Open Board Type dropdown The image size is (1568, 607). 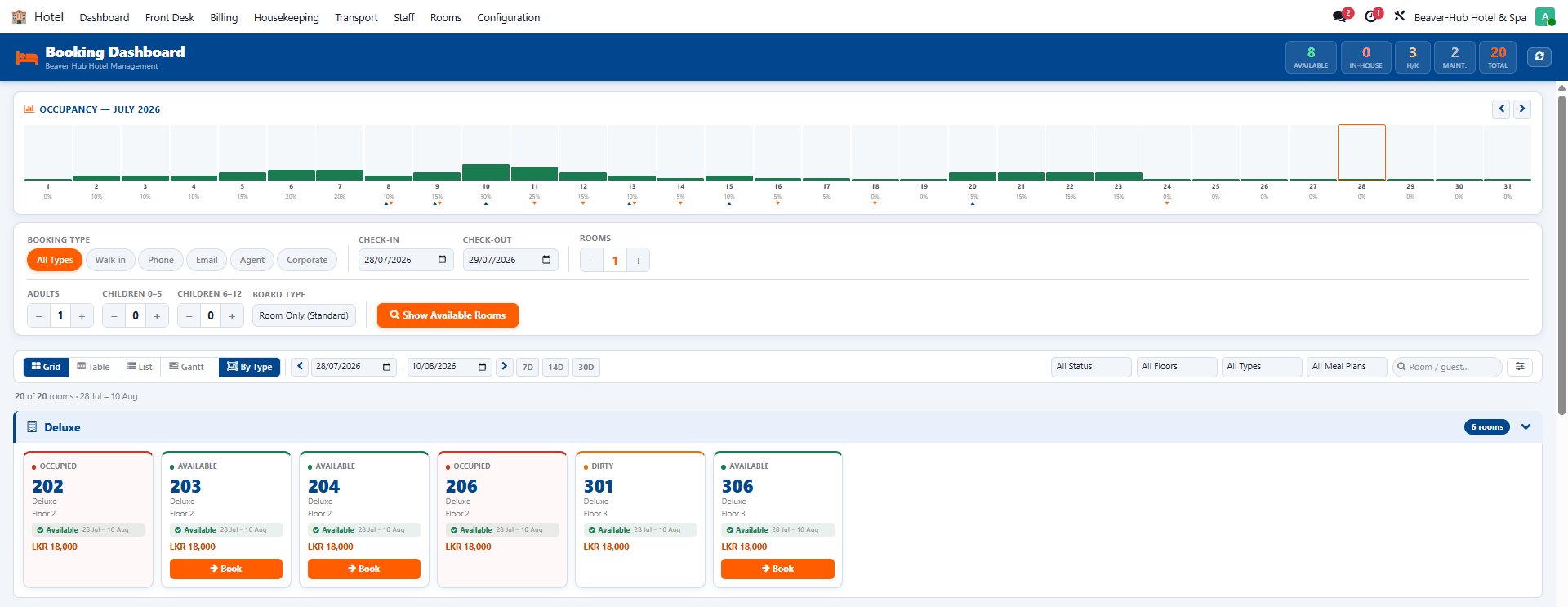[x=304, y=315]
